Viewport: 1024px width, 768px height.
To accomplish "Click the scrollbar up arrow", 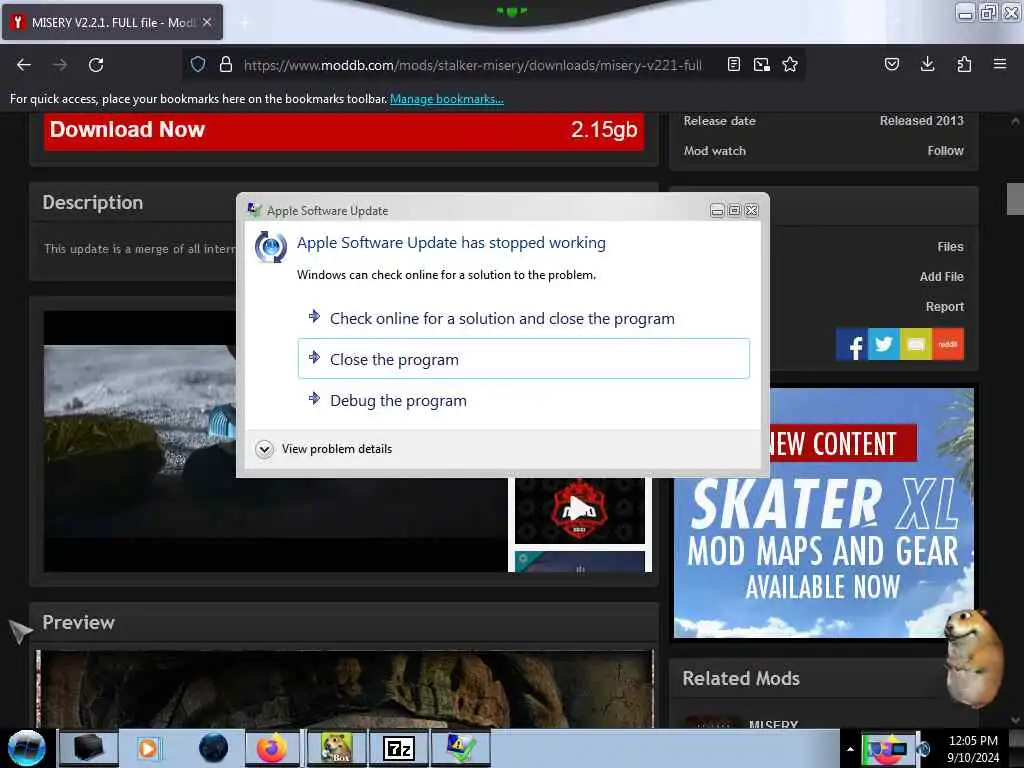I will pyautogui.click(x=1015, y=121).
